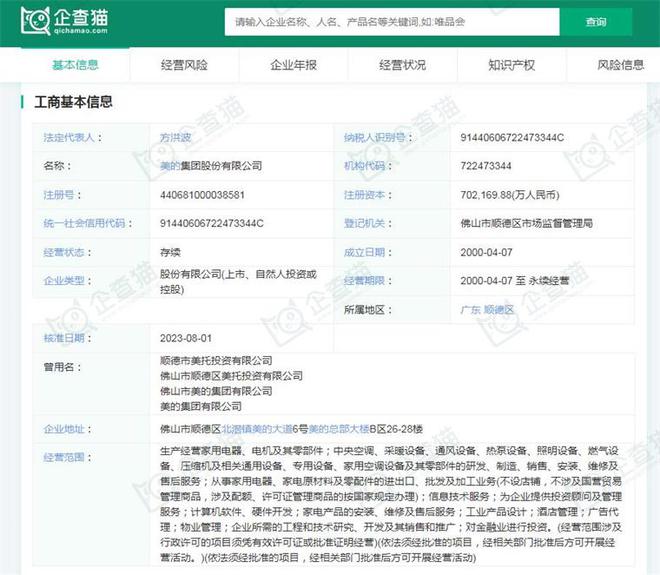This screenshot has width=660, height=575.
Task: Click the 法定代表人 label
Action: tap(69, 138)
